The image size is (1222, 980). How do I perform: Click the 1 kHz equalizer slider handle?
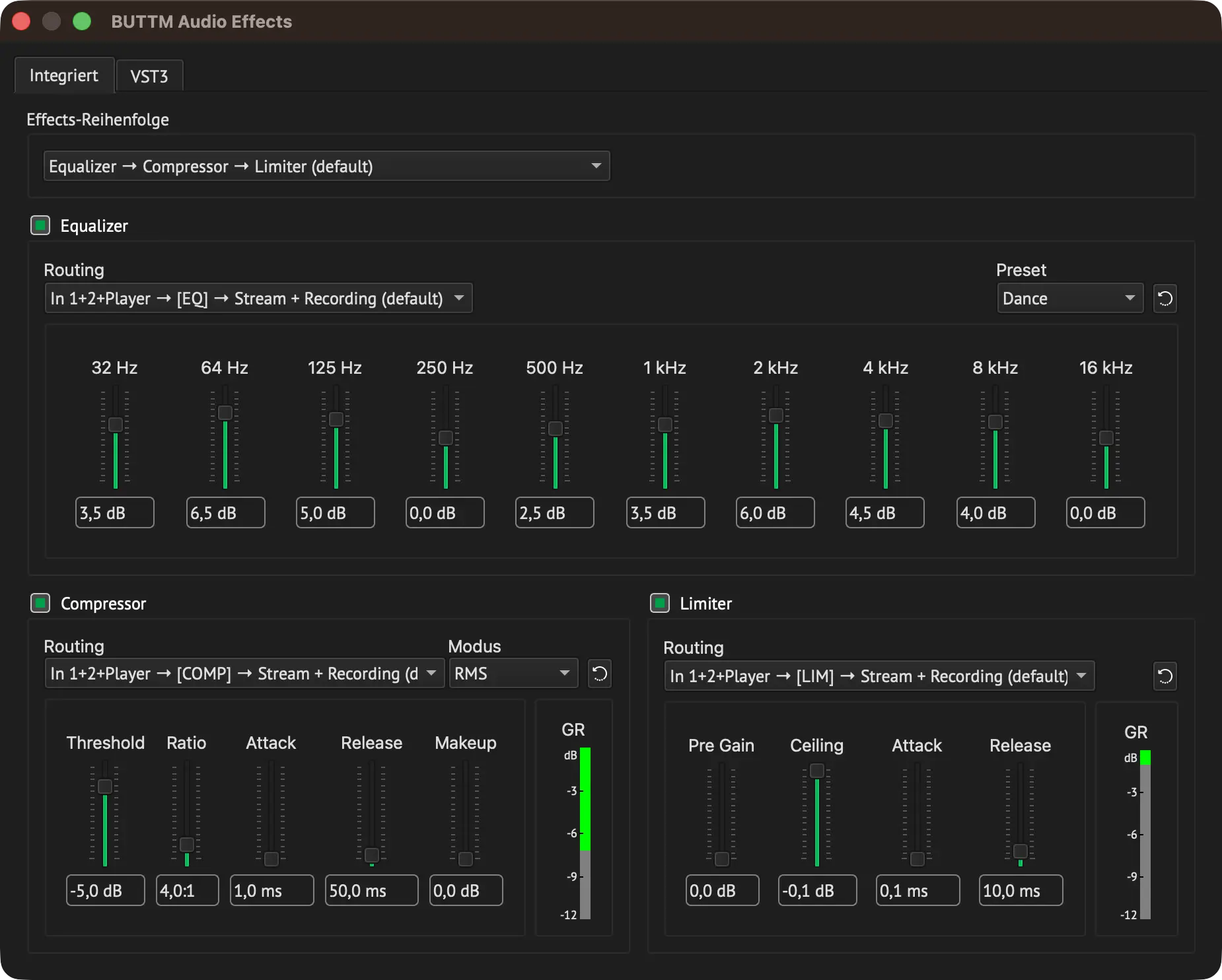pos(665,425)
